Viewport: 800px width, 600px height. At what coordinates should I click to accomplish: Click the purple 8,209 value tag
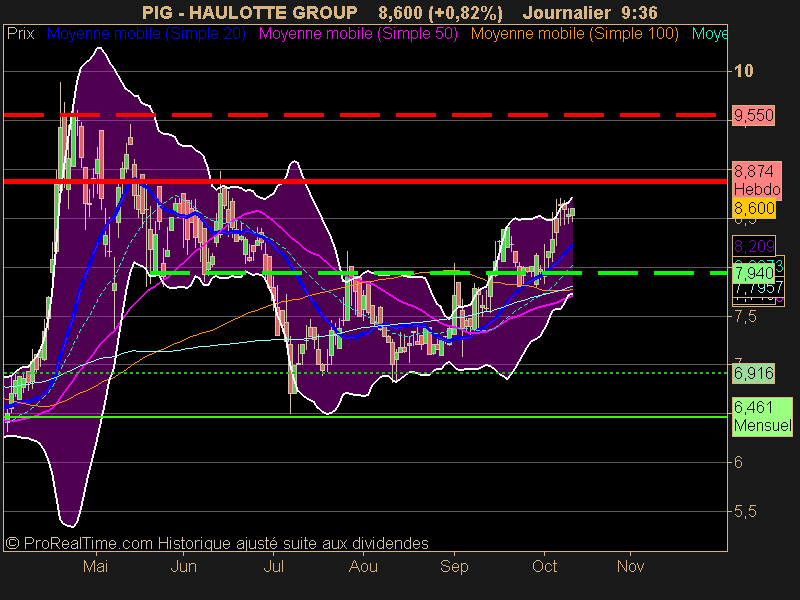tap(754, 246)
